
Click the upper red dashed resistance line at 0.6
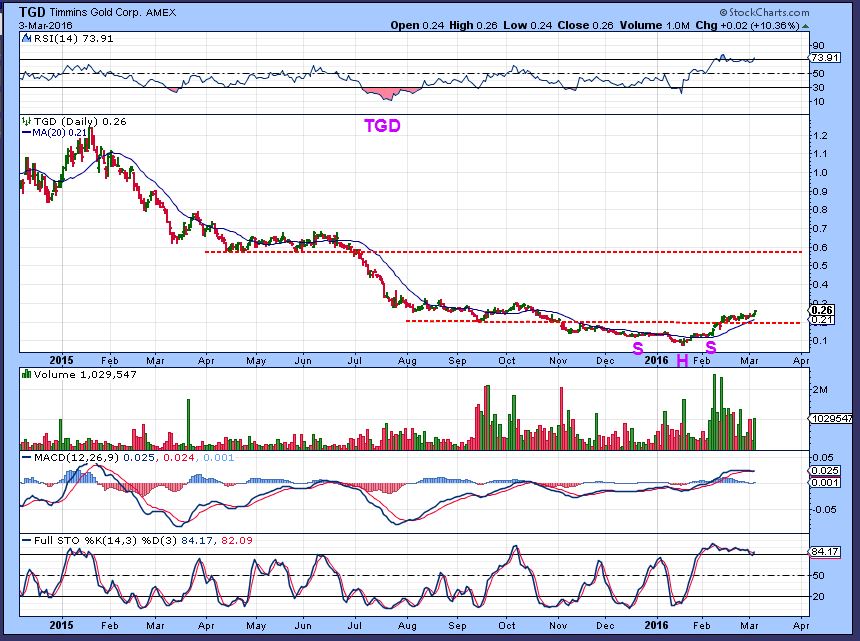[x=503, y=252]
